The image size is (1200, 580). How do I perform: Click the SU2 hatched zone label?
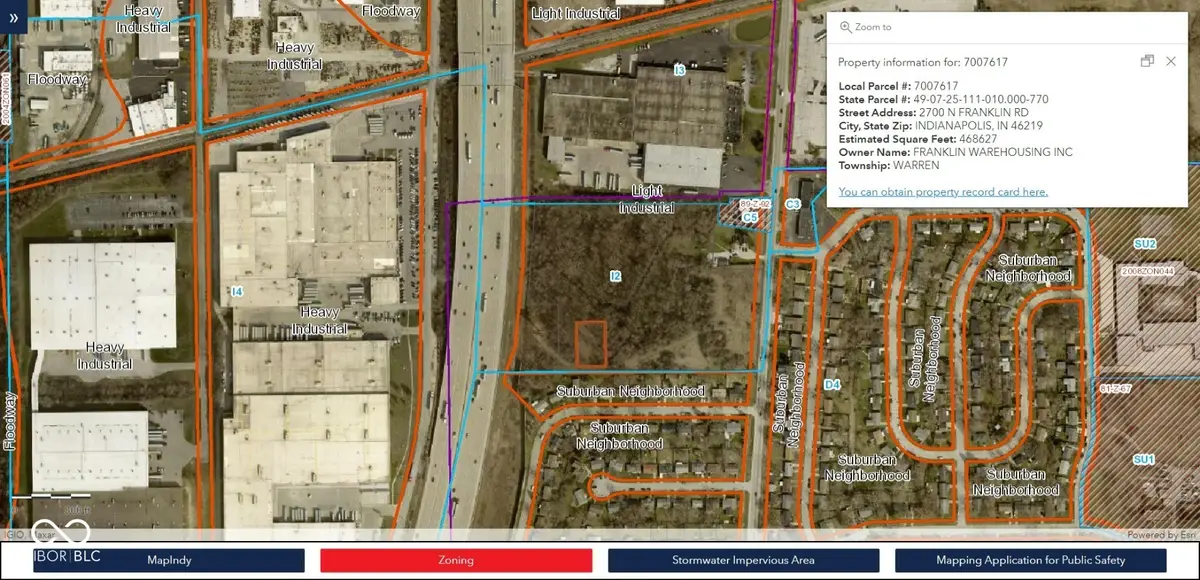tap(1144, 244)
